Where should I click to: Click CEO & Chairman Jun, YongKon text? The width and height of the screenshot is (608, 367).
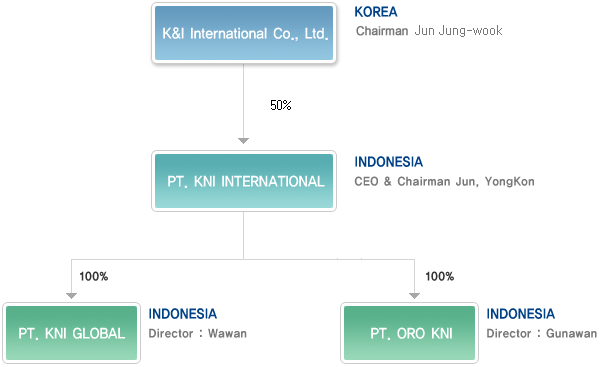[x=444, y=182]
